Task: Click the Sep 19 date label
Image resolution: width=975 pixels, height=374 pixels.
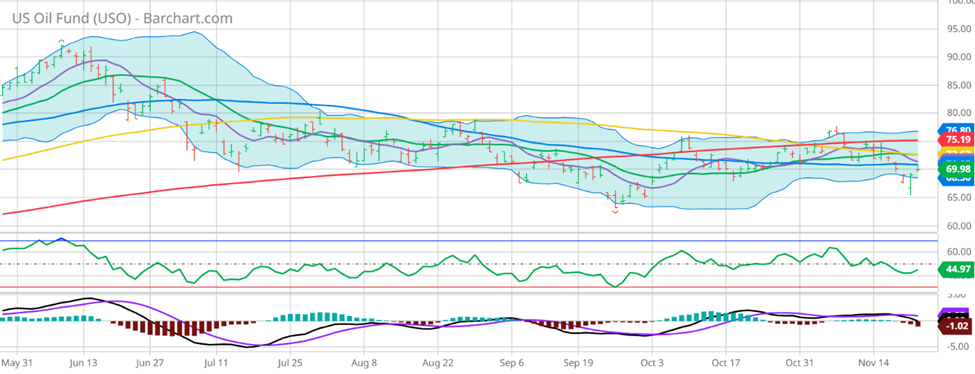Action: [x=578, y=362]
